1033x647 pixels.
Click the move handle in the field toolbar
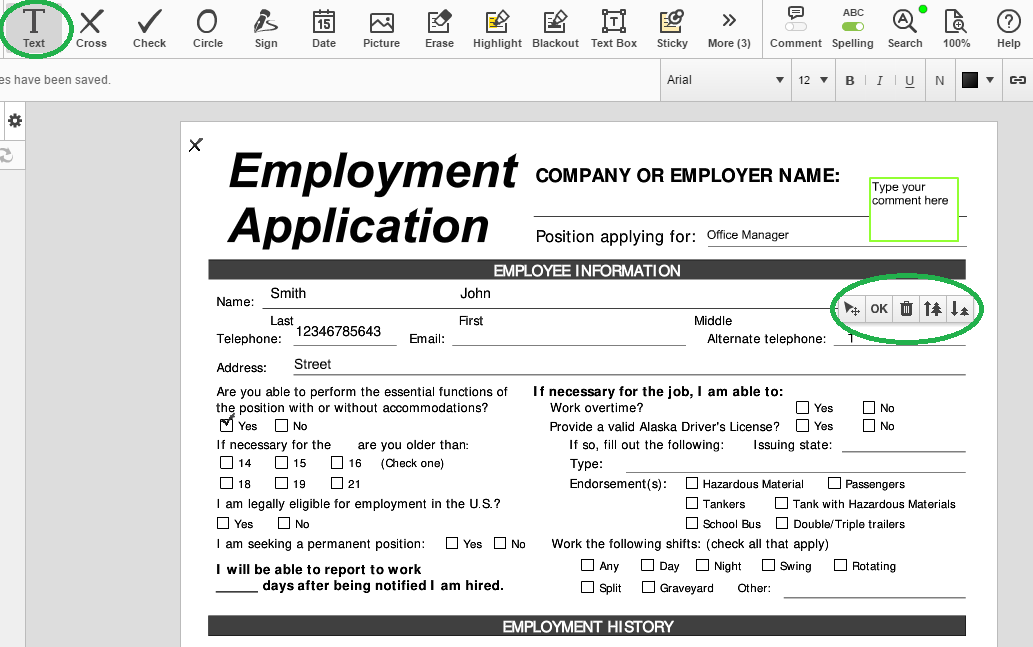pos(852,308)
